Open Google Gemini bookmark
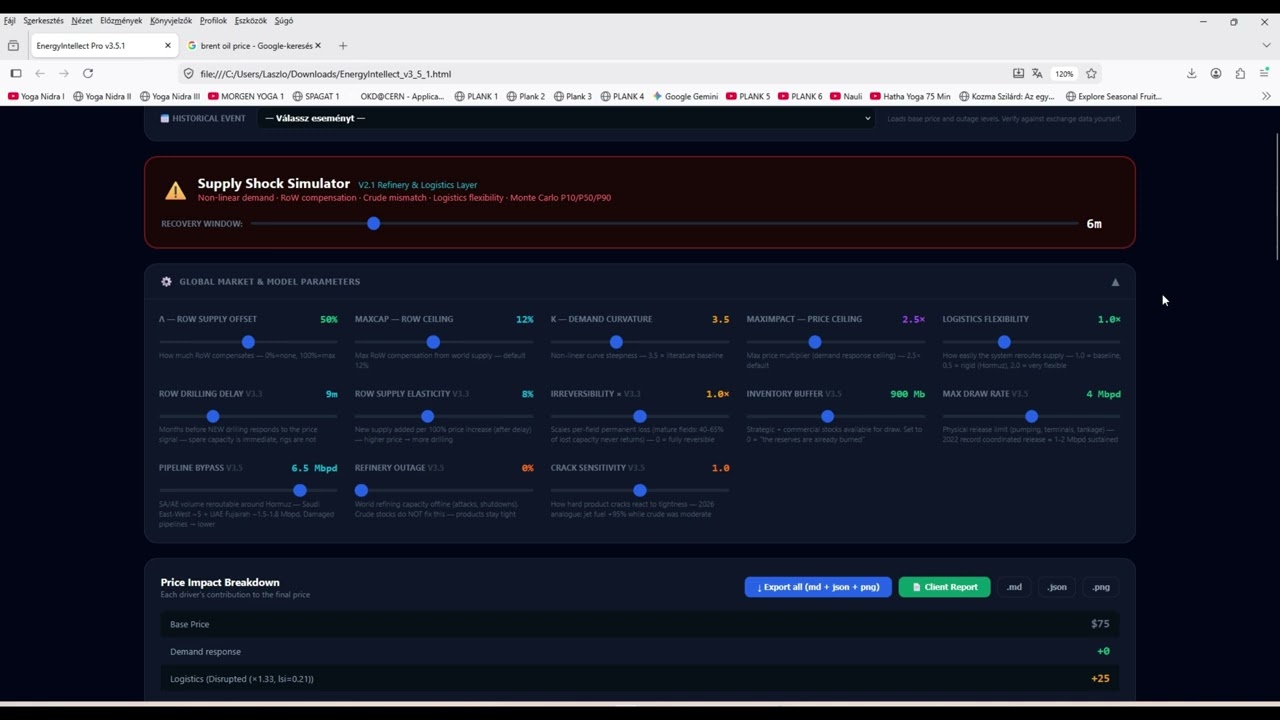The width and height of the screenshot is (1280, 720). pyautogui.click(x=685, y=96)
